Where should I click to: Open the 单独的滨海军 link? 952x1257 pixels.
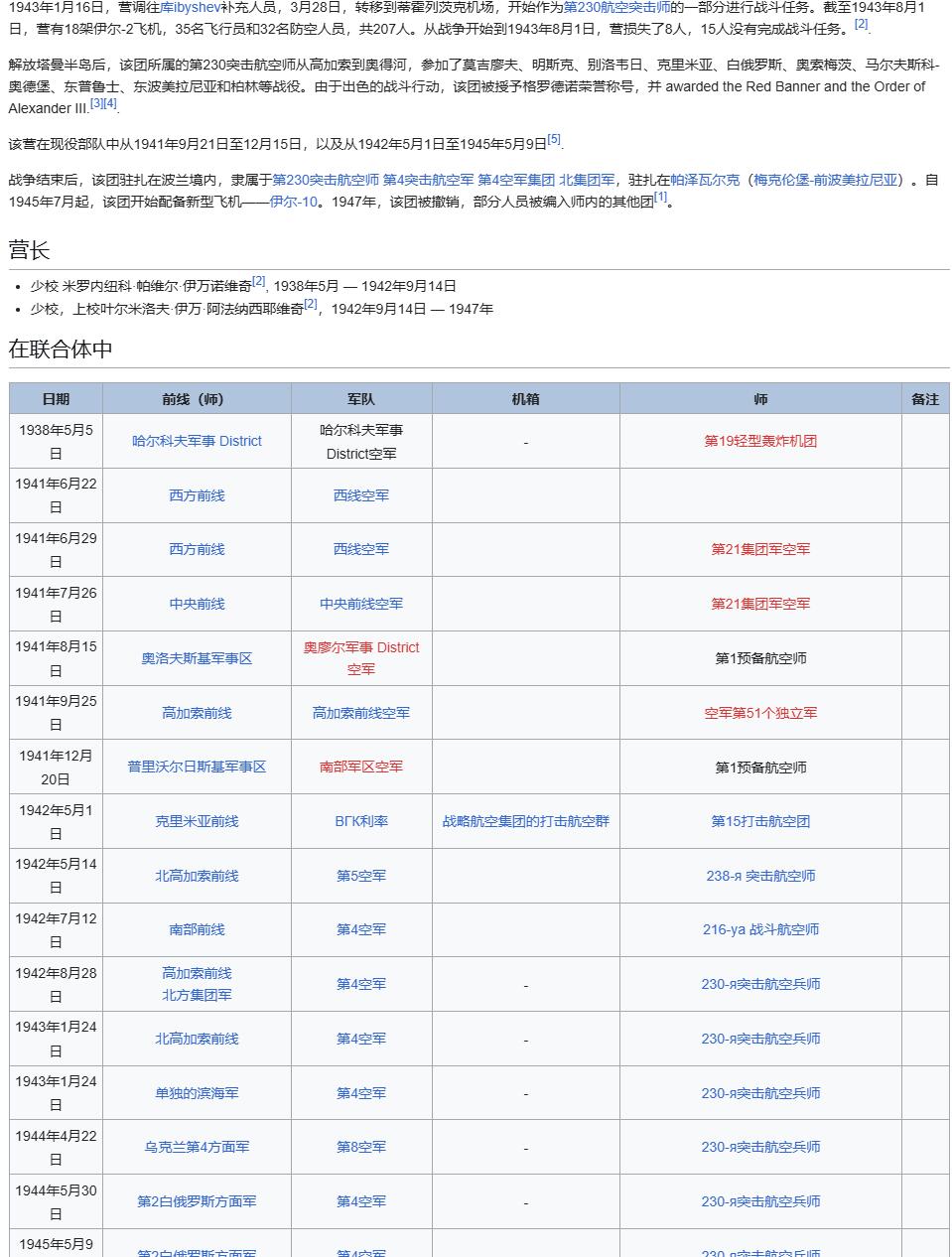tap(197, 1093)
